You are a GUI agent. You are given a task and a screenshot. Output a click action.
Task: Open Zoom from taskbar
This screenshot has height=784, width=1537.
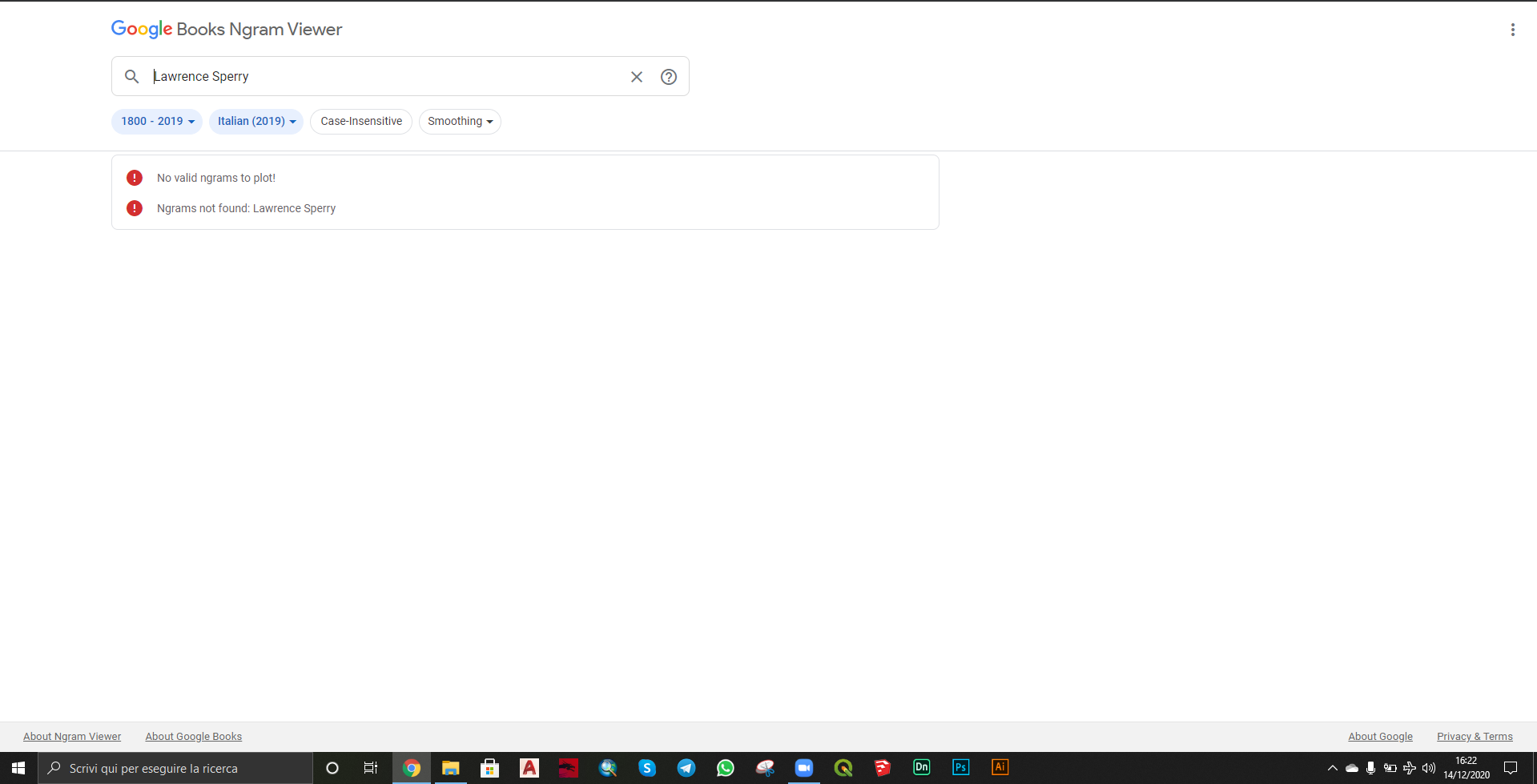pyautogui.click(x=804, y=768)
